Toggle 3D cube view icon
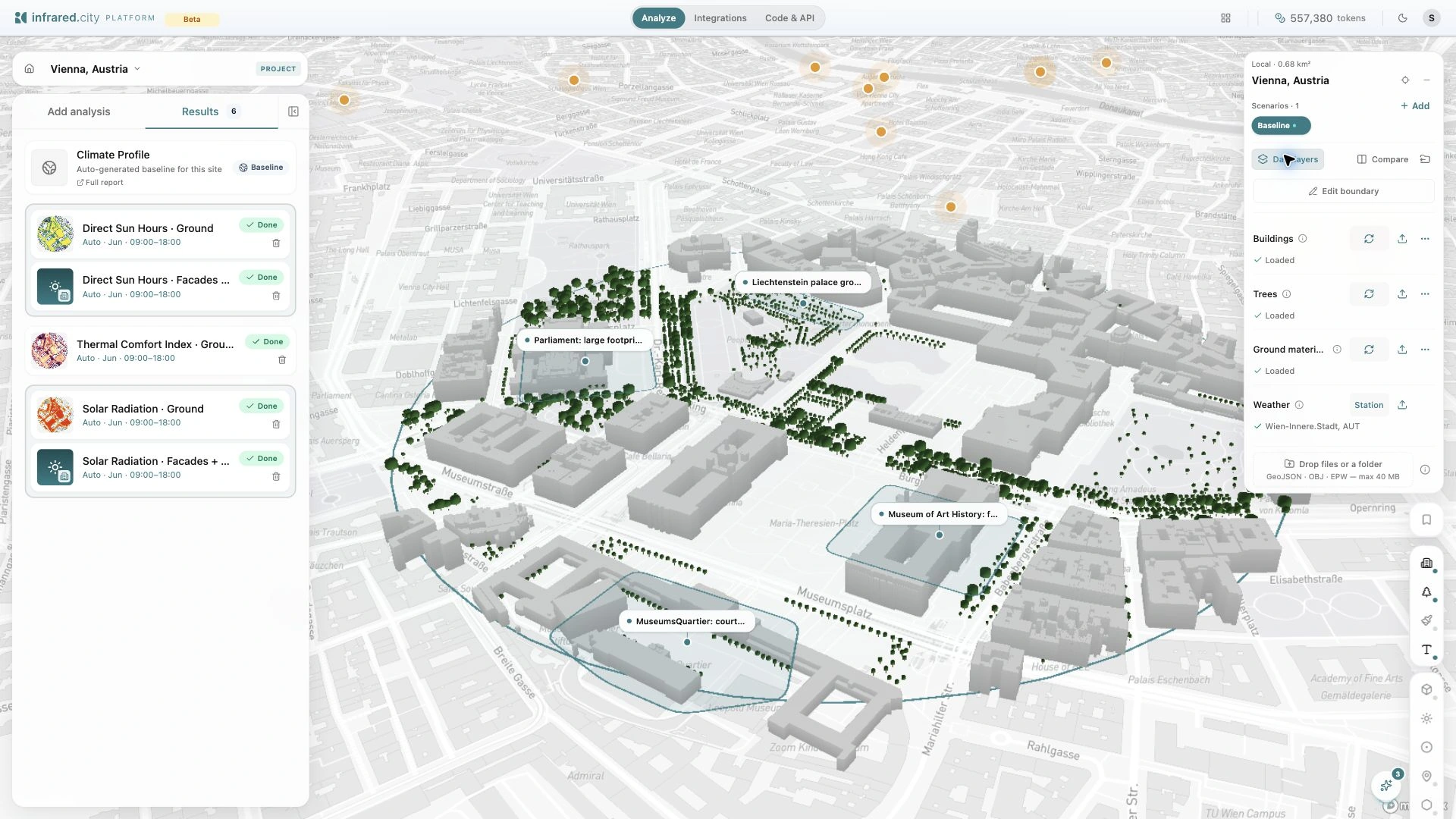1456x819 pixels. [x=1426, y=690]
